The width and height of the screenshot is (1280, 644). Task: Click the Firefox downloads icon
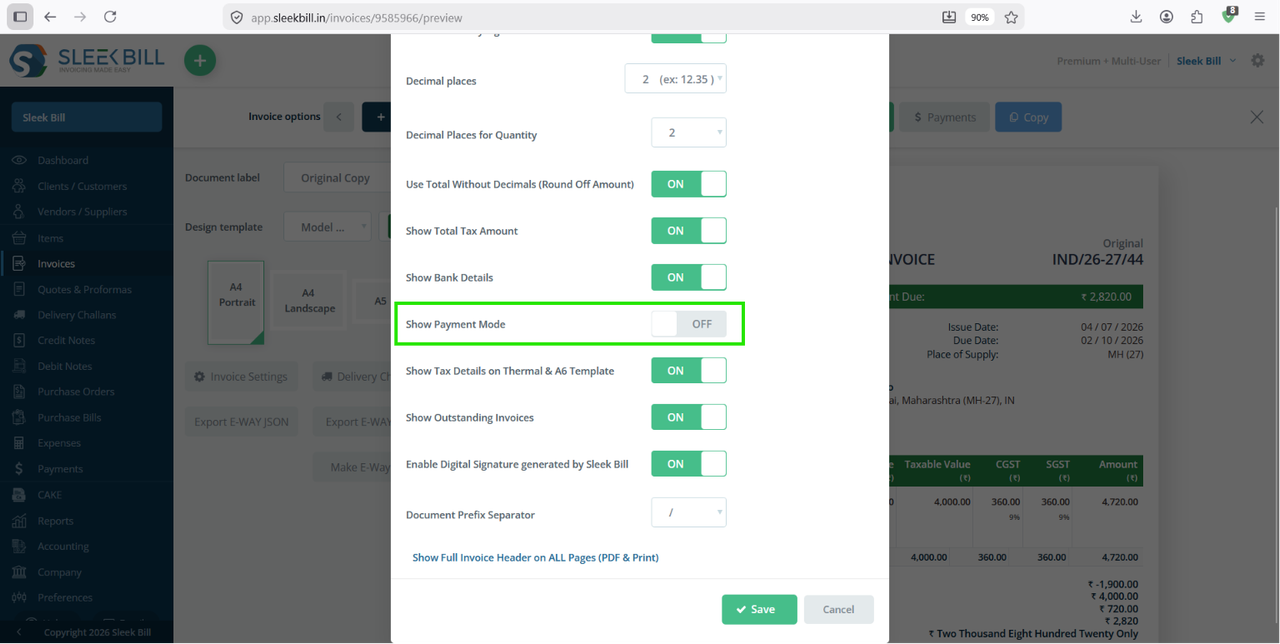click(1136, 17)
